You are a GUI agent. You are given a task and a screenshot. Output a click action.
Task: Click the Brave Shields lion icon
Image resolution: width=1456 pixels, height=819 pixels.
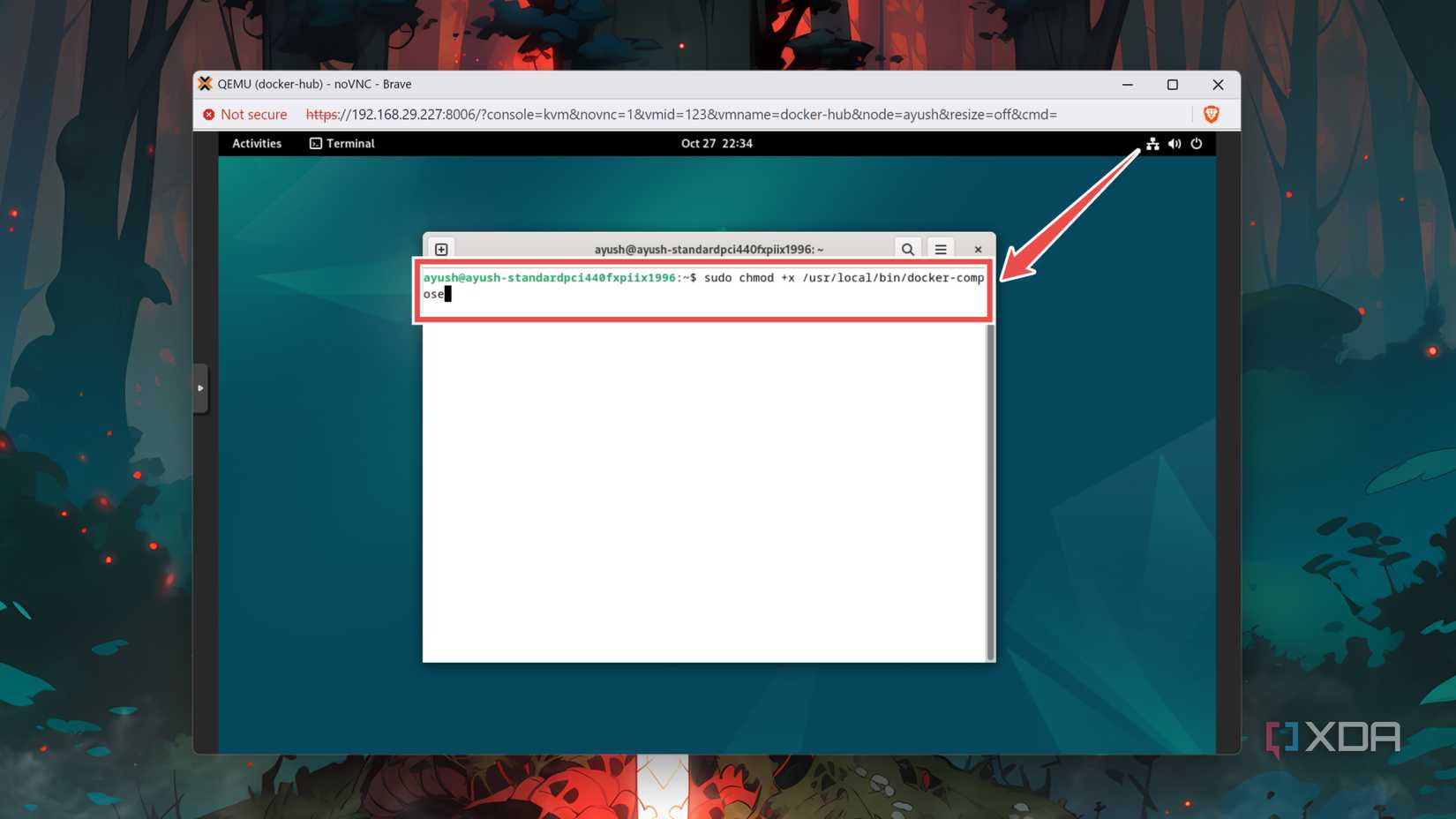point(1212,114)
